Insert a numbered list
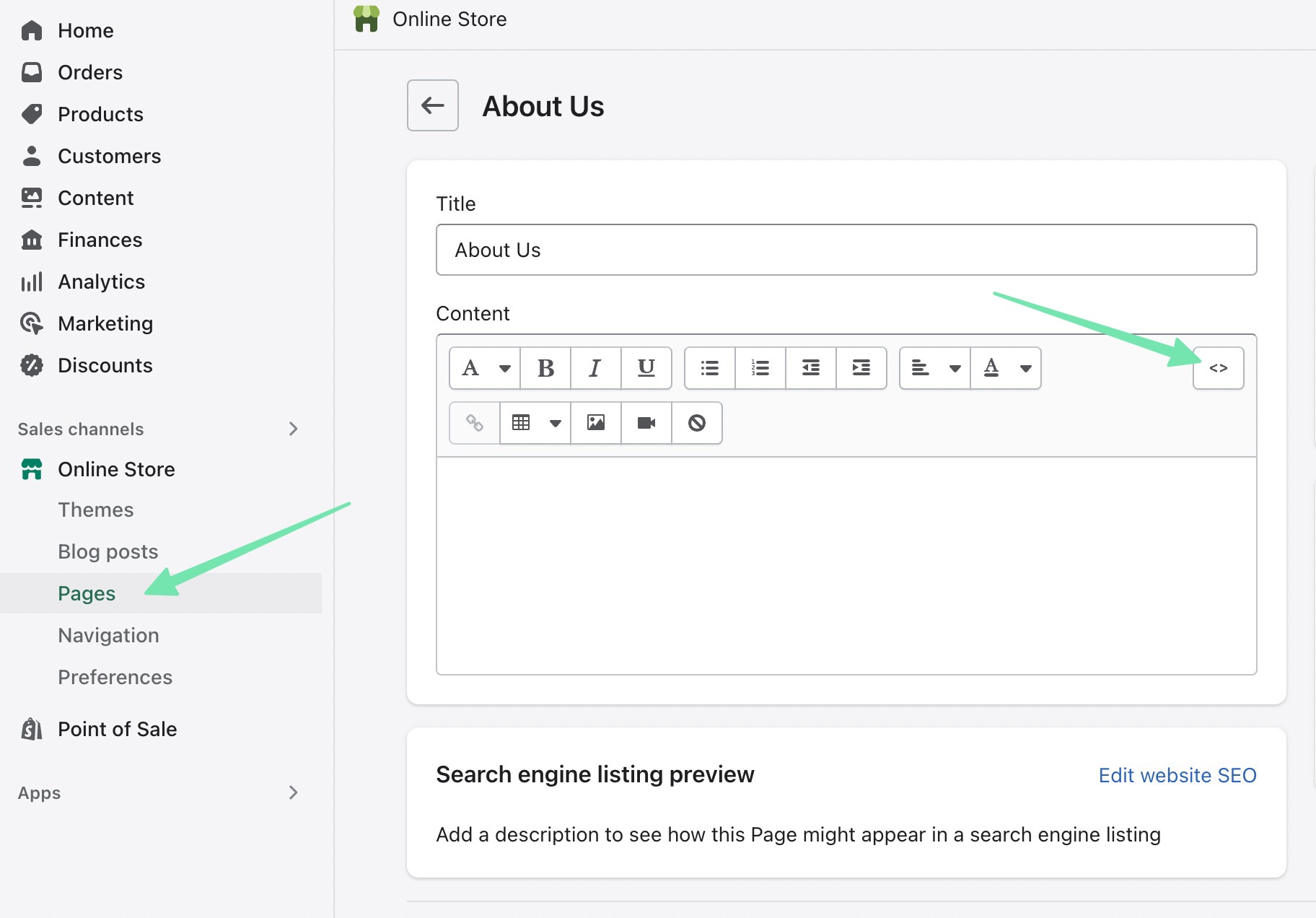The image size is (1316, 918). point(760,368)
